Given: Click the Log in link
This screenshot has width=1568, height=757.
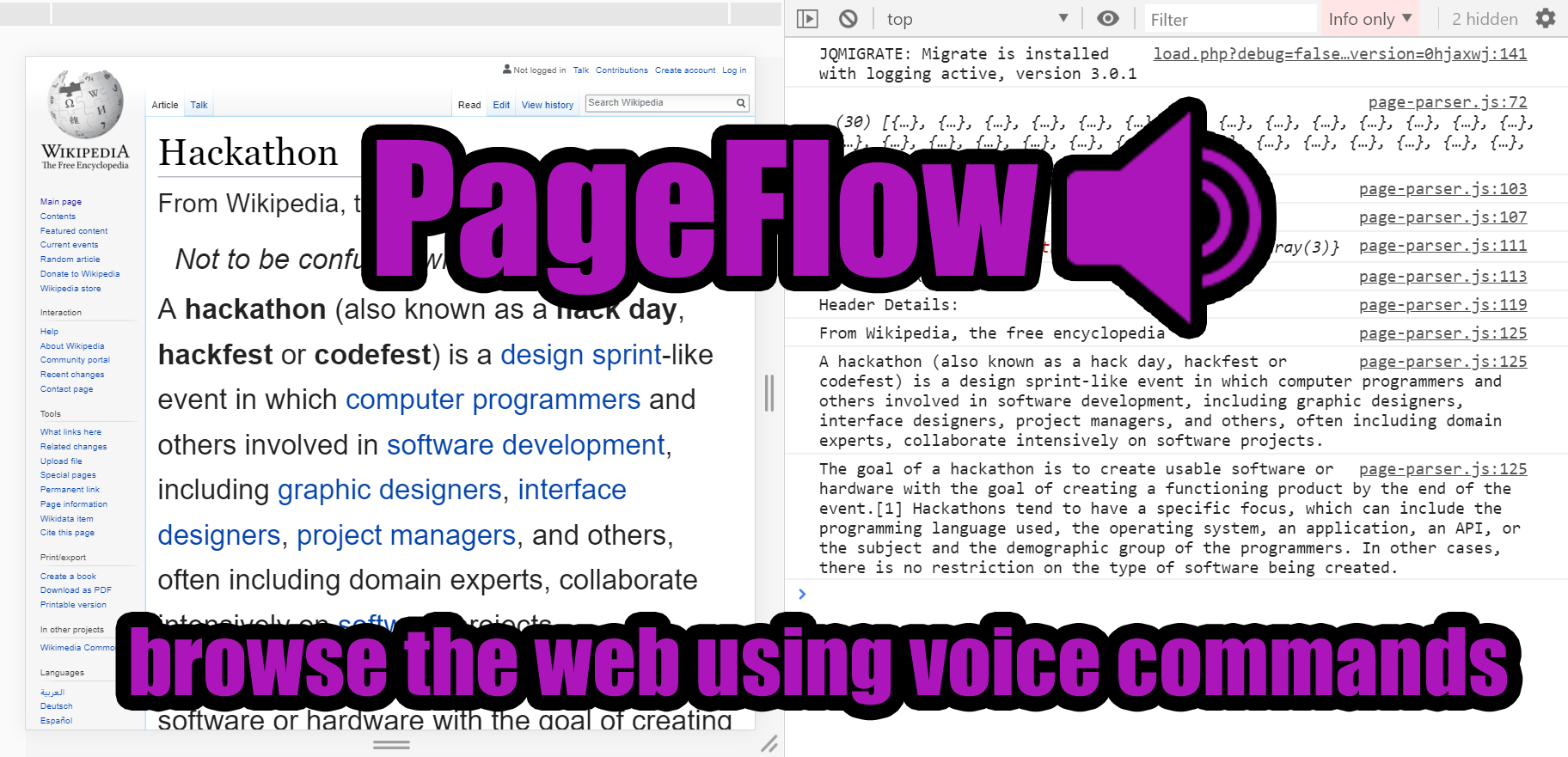Looking at the screenshot, I should 734,70.
